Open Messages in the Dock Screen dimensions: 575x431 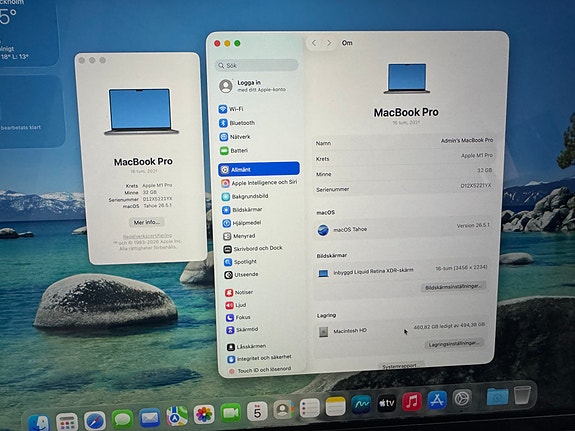(x=122, y=419)
